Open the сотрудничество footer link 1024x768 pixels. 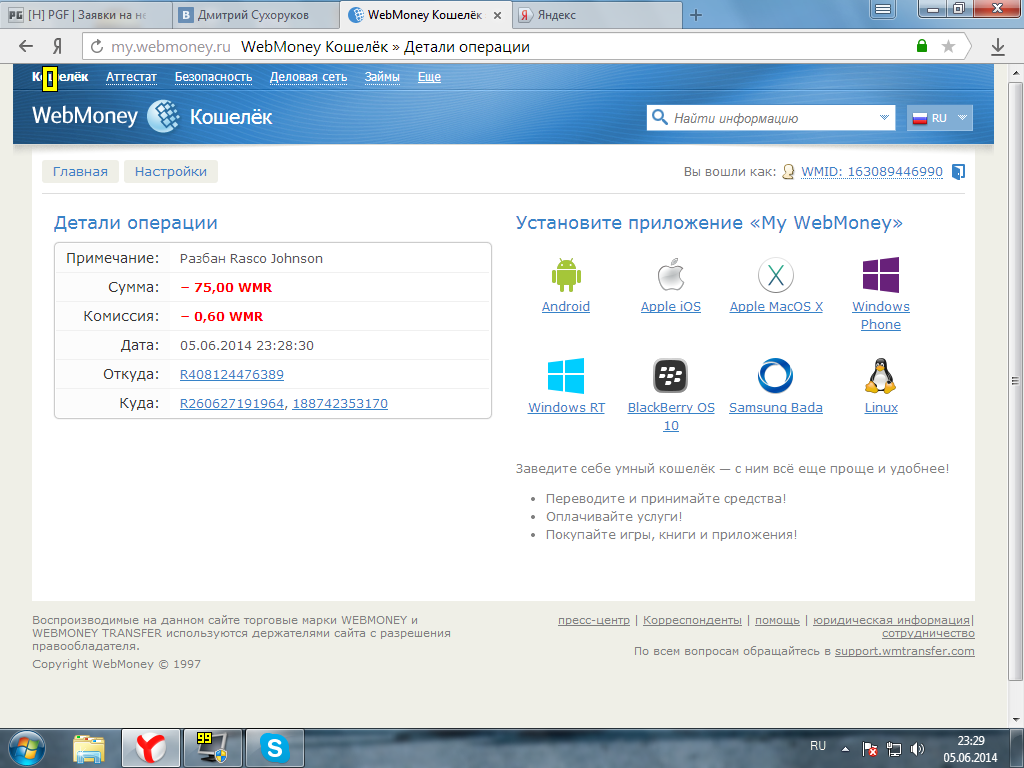928,633
